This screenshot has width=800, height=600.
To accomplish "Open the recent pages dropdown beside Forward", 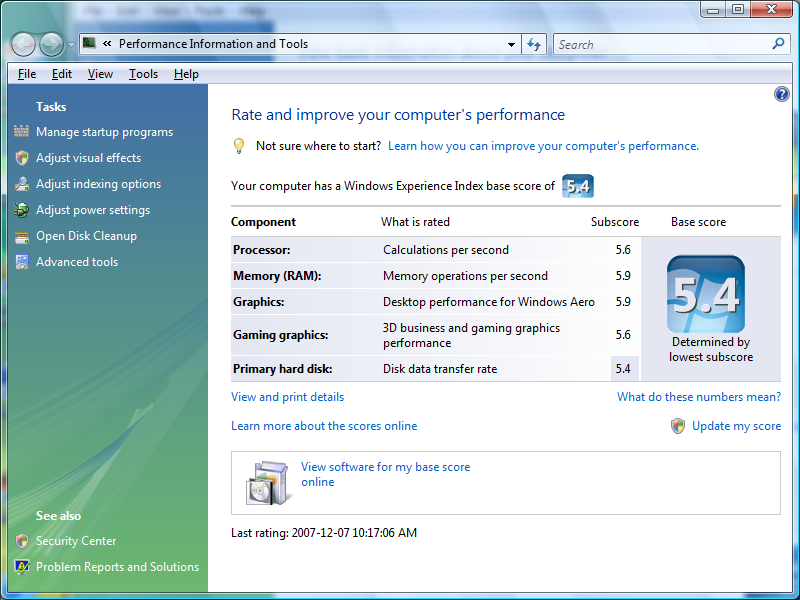I will [71, 45].
